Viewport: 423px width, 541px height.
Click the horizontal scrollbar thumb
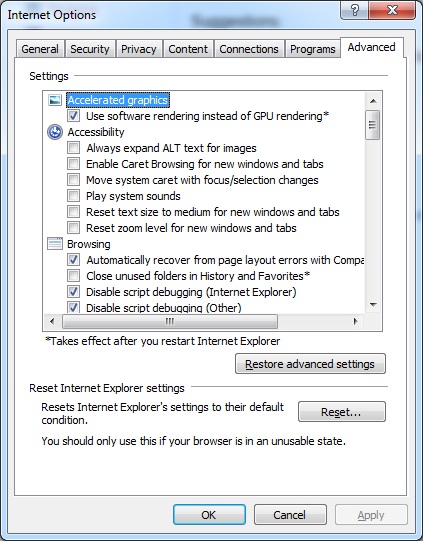[170, 322]
